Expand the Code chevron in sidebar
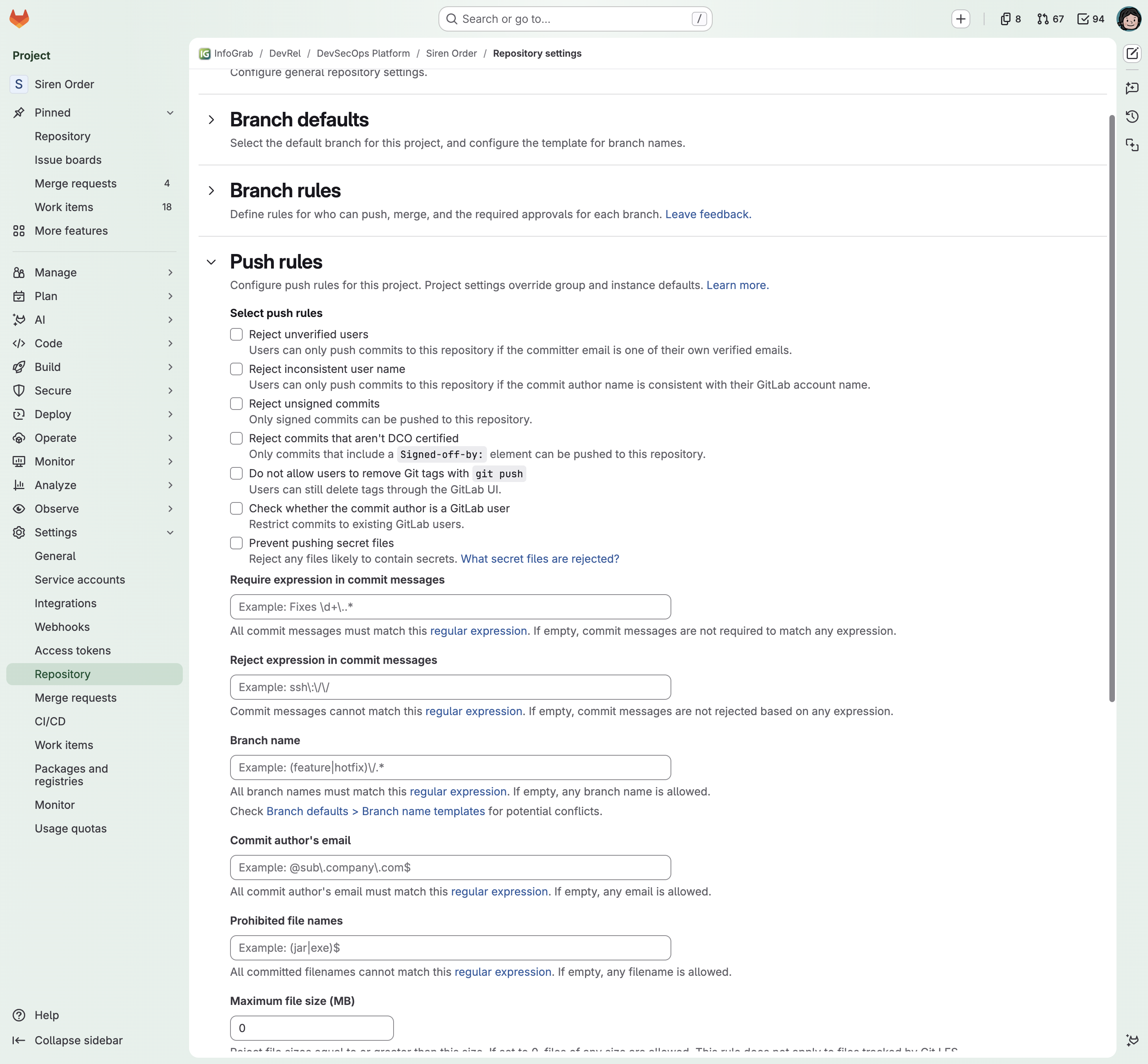Viewport: 1148px width, 1064px height. 170,343
